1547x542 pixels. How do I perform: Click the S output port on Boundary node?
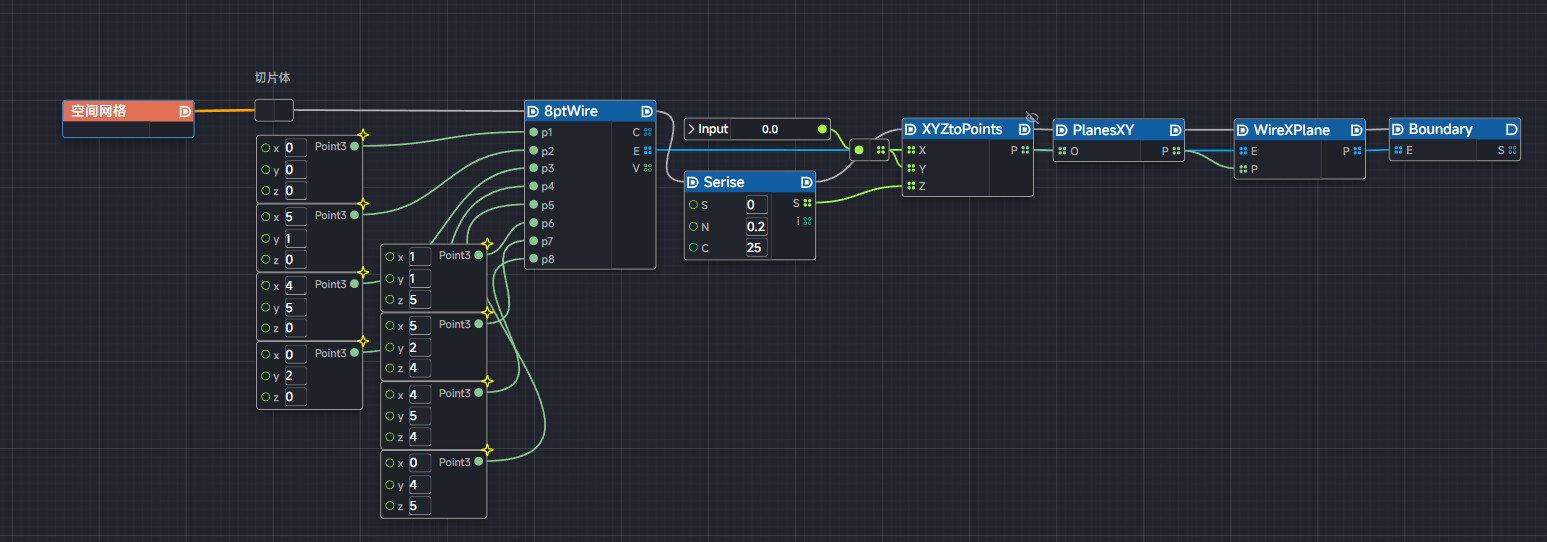(x=1512, y=151)
